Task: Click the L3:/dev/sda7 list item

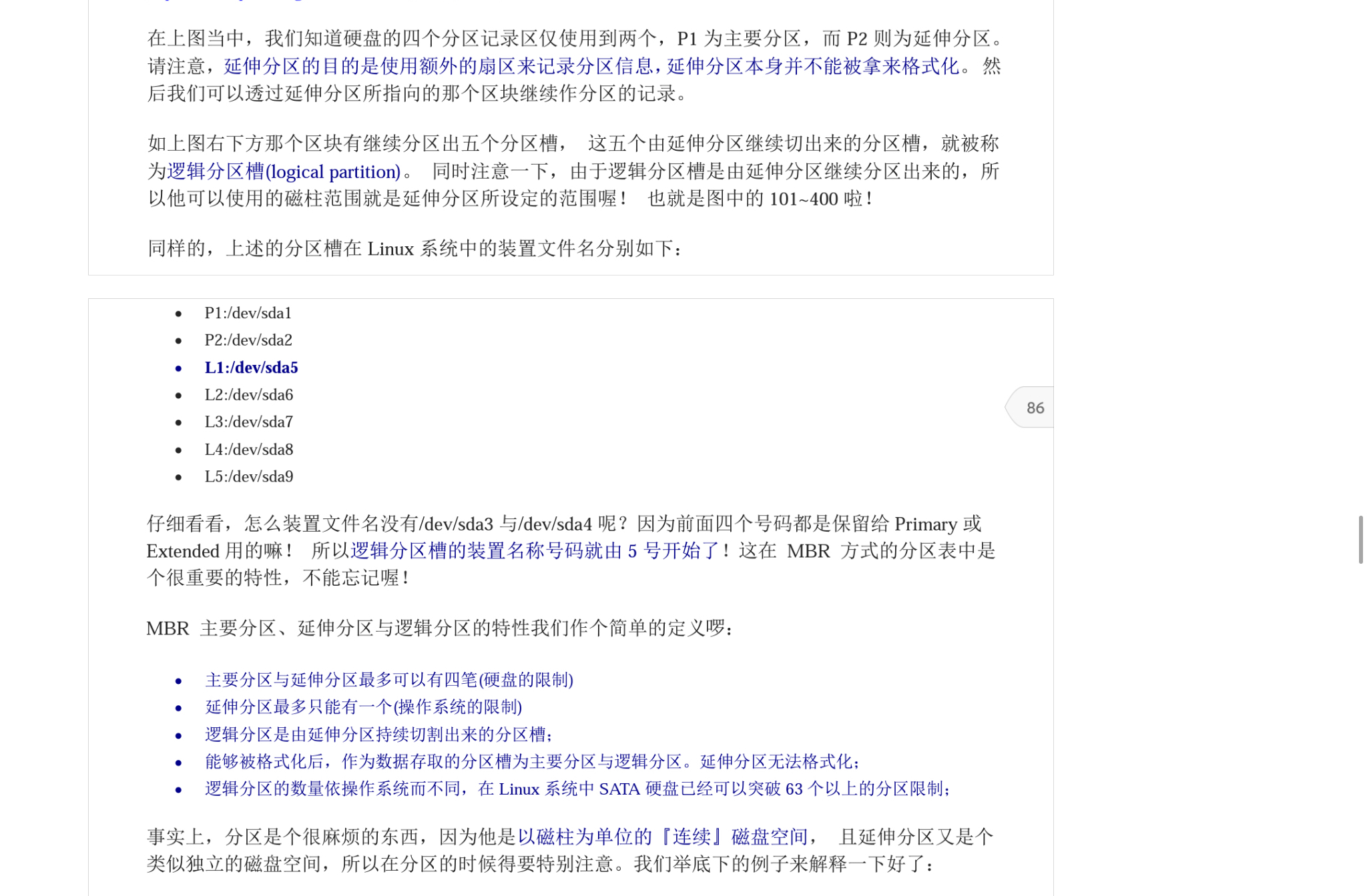Action: coord(248,422)
